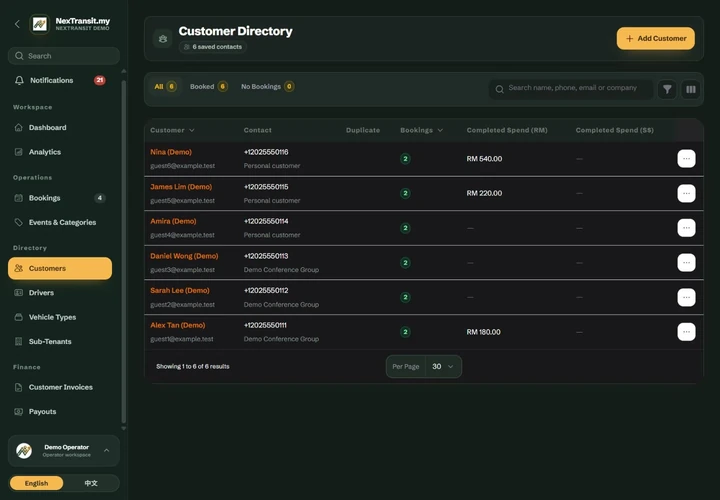
Task: Sort by Customer column header
Action: pyautogui.click(x=172, y=130)
